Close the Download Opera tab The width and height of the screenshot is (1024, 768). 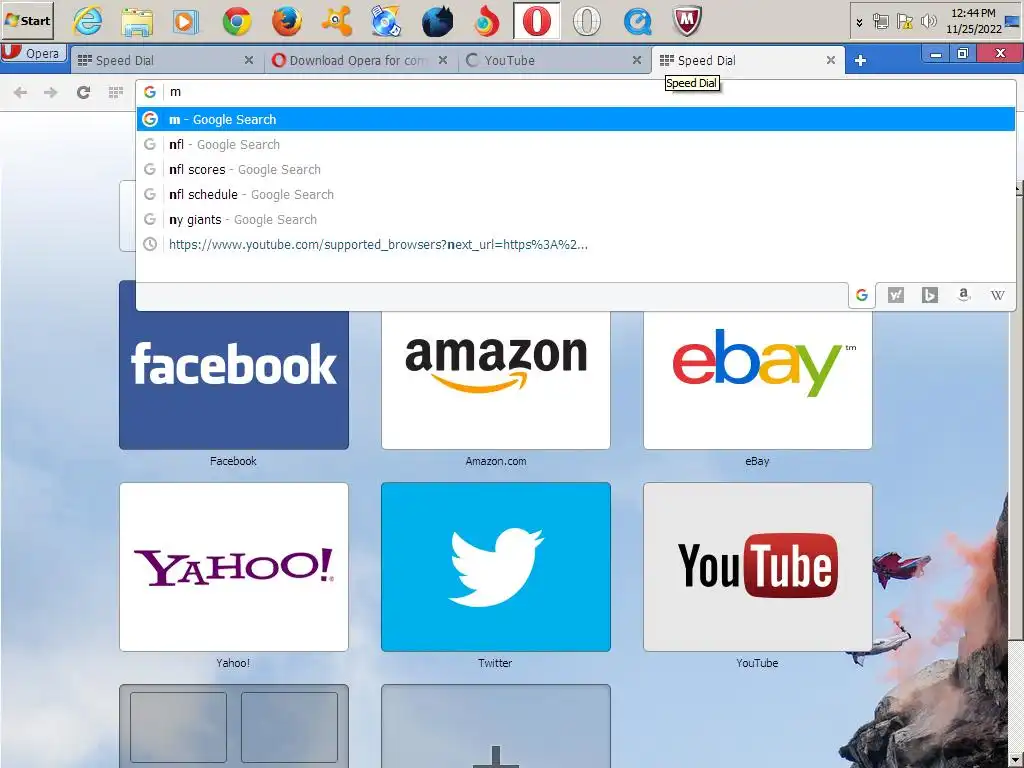(443, 60)
